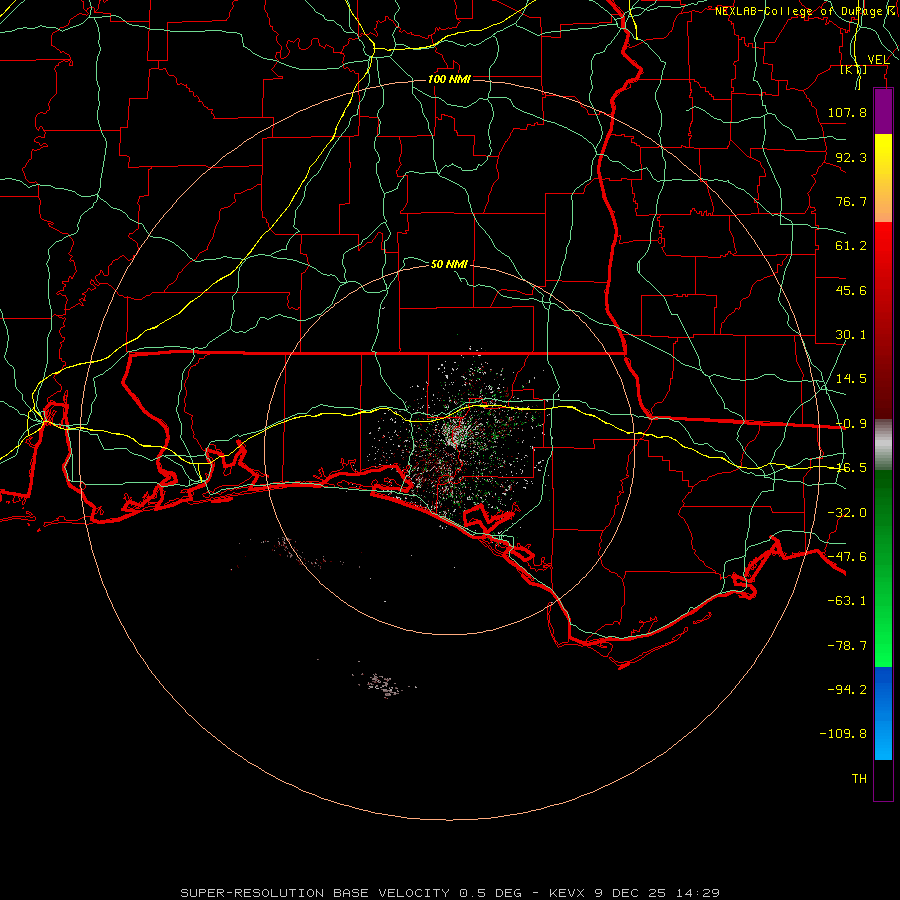Select the -0.9 velocity scale value
This screenshot has width=900, height=900.
(851, 424)
